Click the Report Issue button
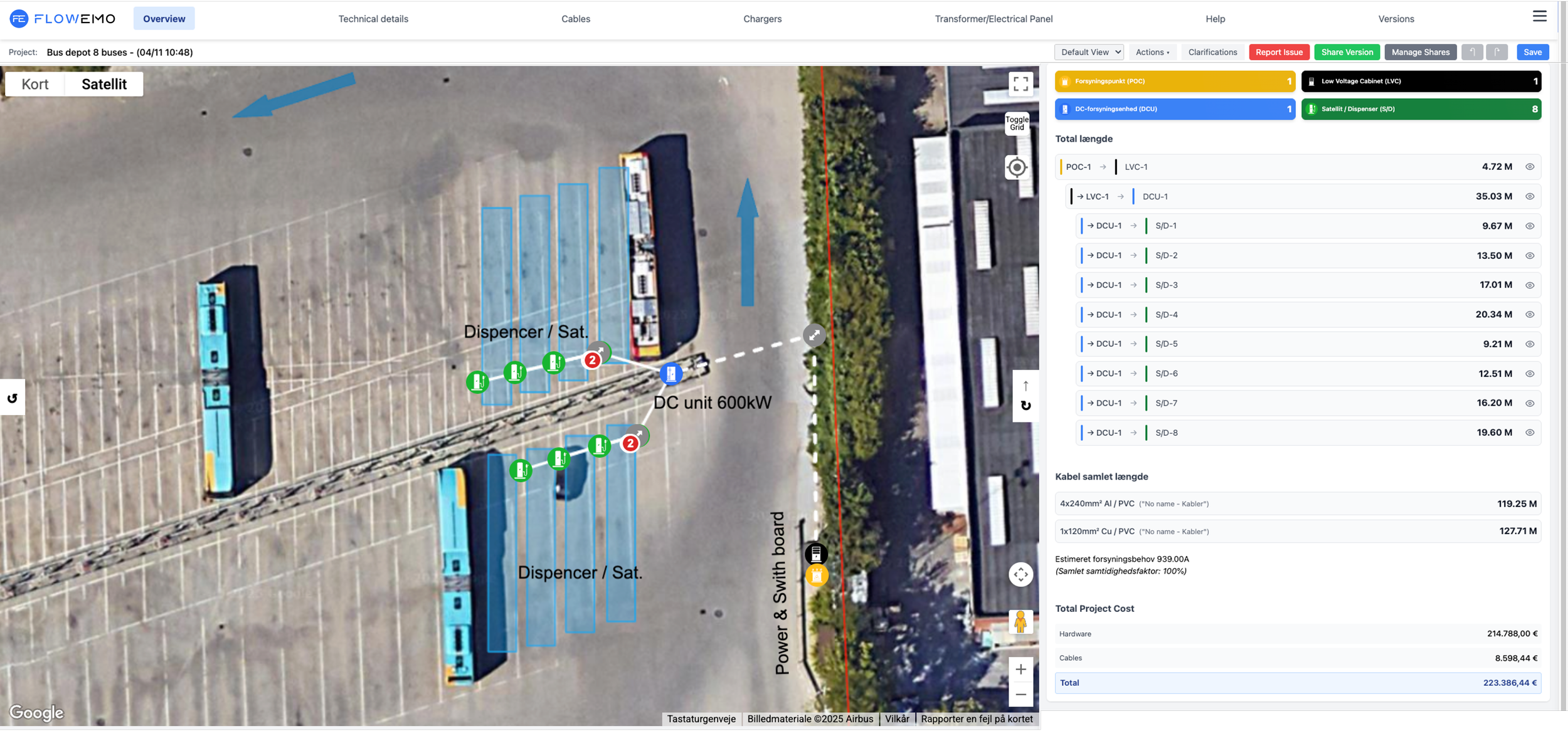This screenshot has height=731, width=1568. tap(1279, 52)
